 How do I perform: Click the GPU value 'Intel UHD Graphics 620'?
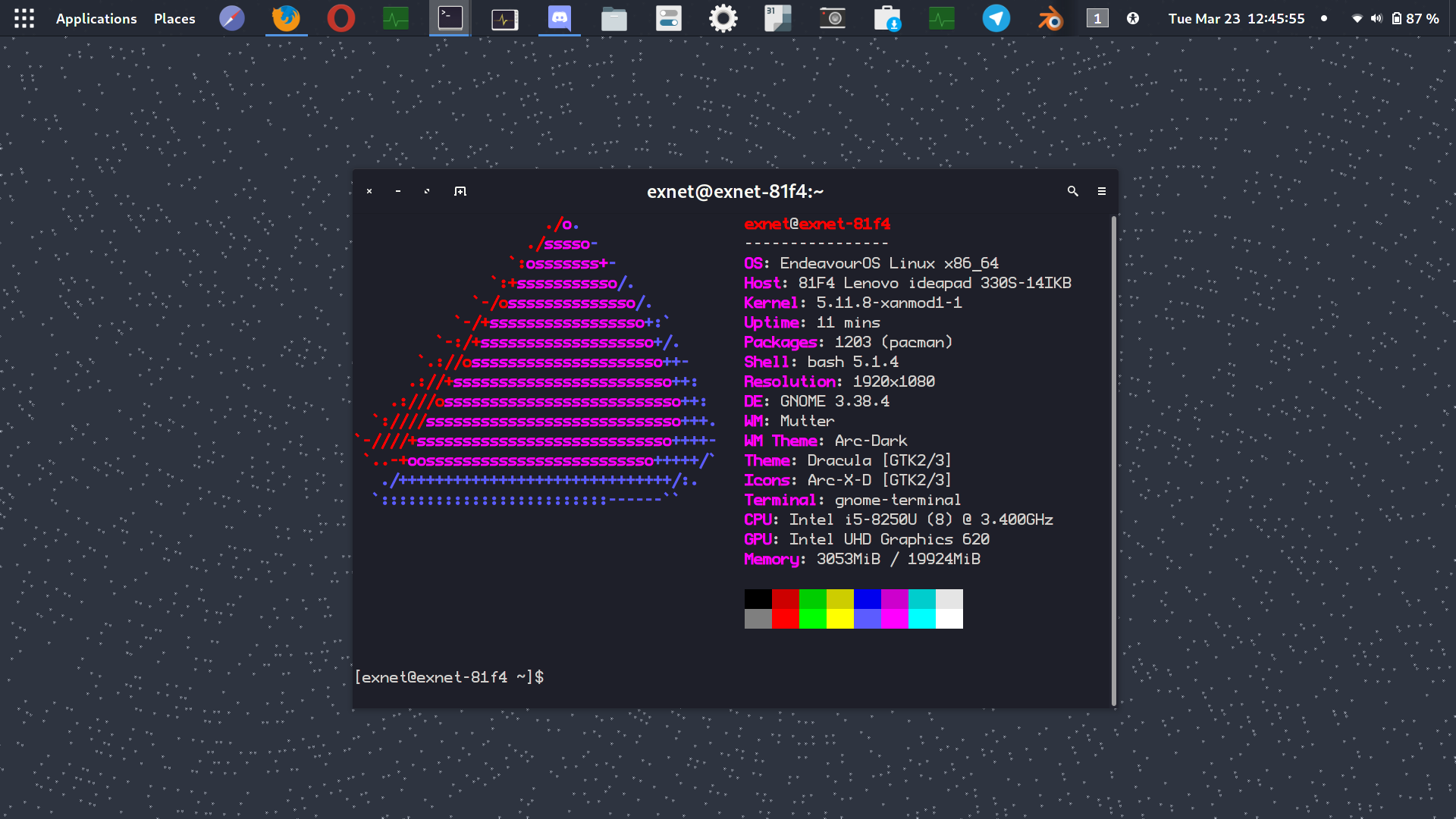pos(889,539)
